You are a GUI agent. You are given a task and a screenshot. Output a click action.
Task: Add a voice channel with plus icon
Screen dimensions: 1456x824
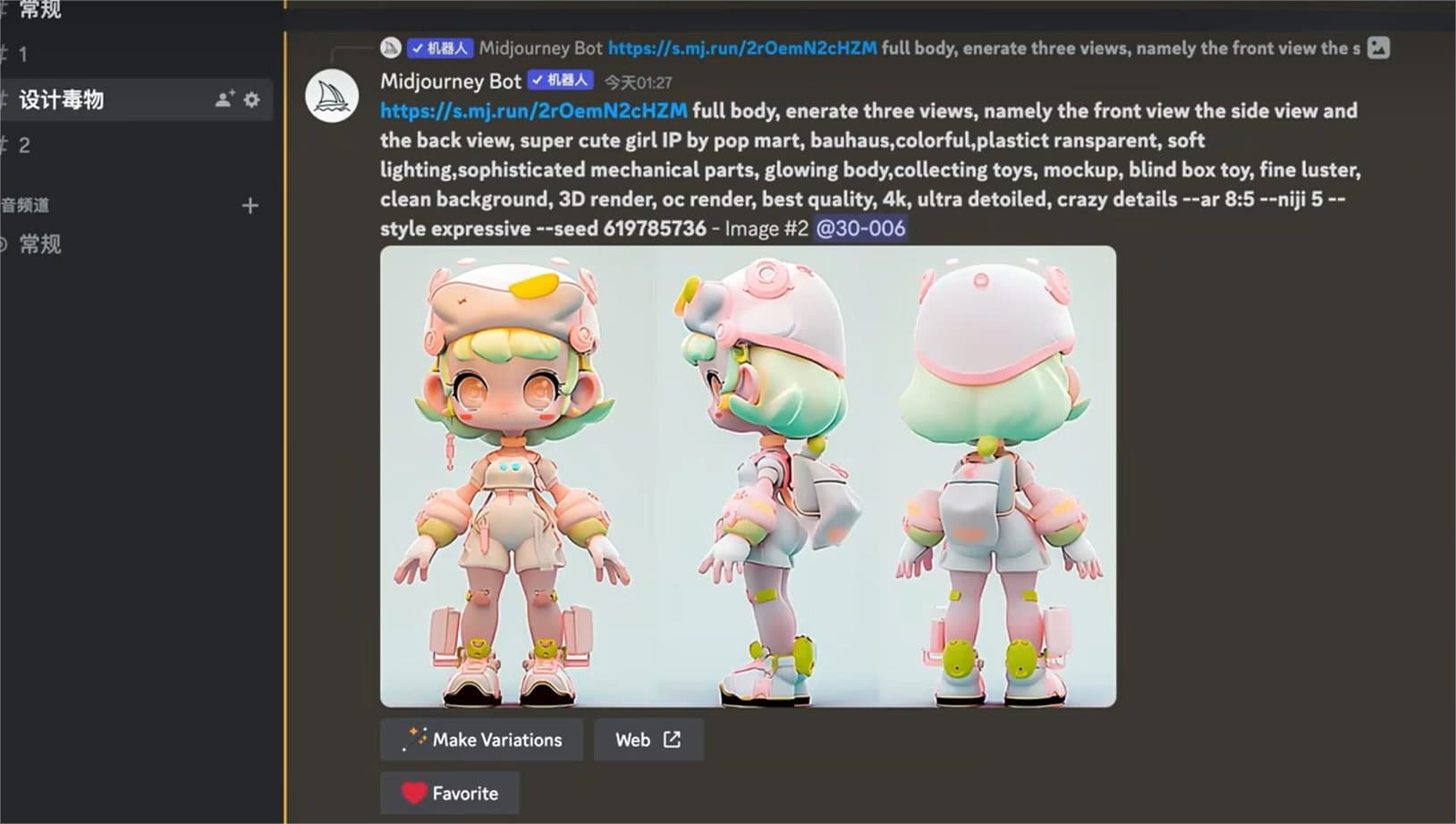click(x=250, y=206)
